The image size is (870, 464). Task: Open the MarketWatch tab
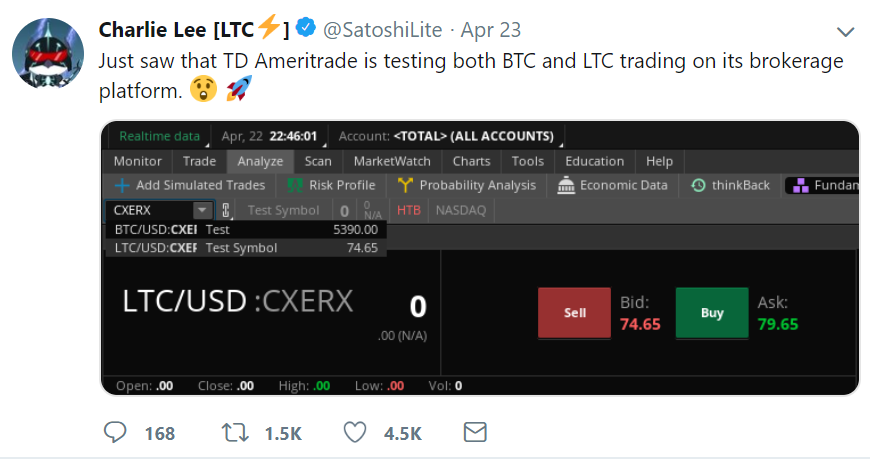pyautogui.click(x=392, y=161)
